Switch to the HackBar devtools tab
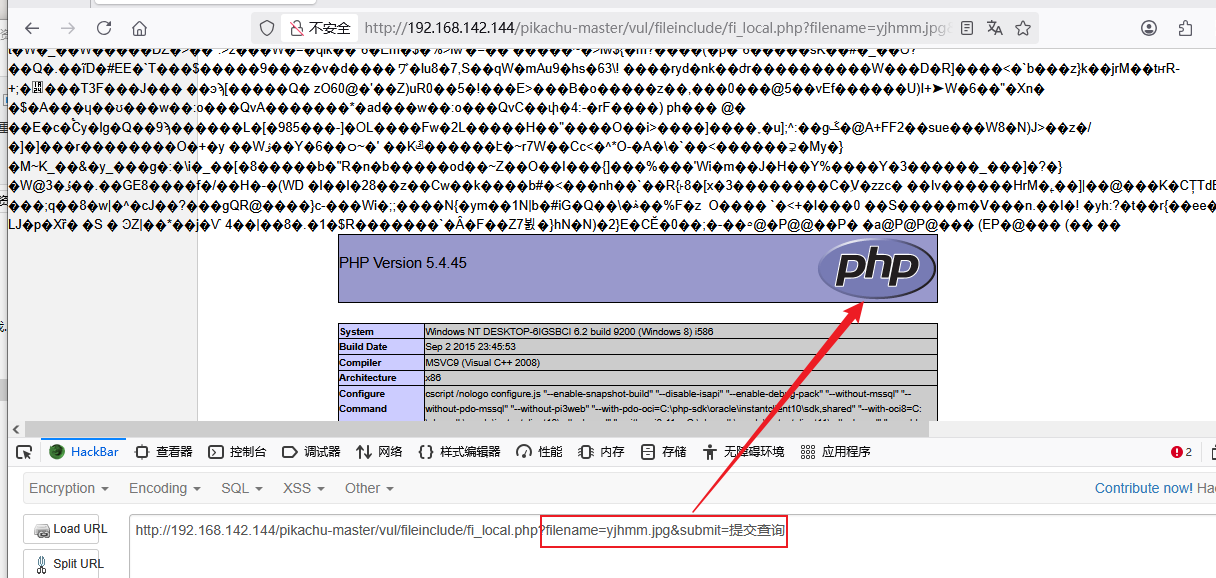Image resolution: width=1216 pixels, height=578 pixels. tap(83, 452)
